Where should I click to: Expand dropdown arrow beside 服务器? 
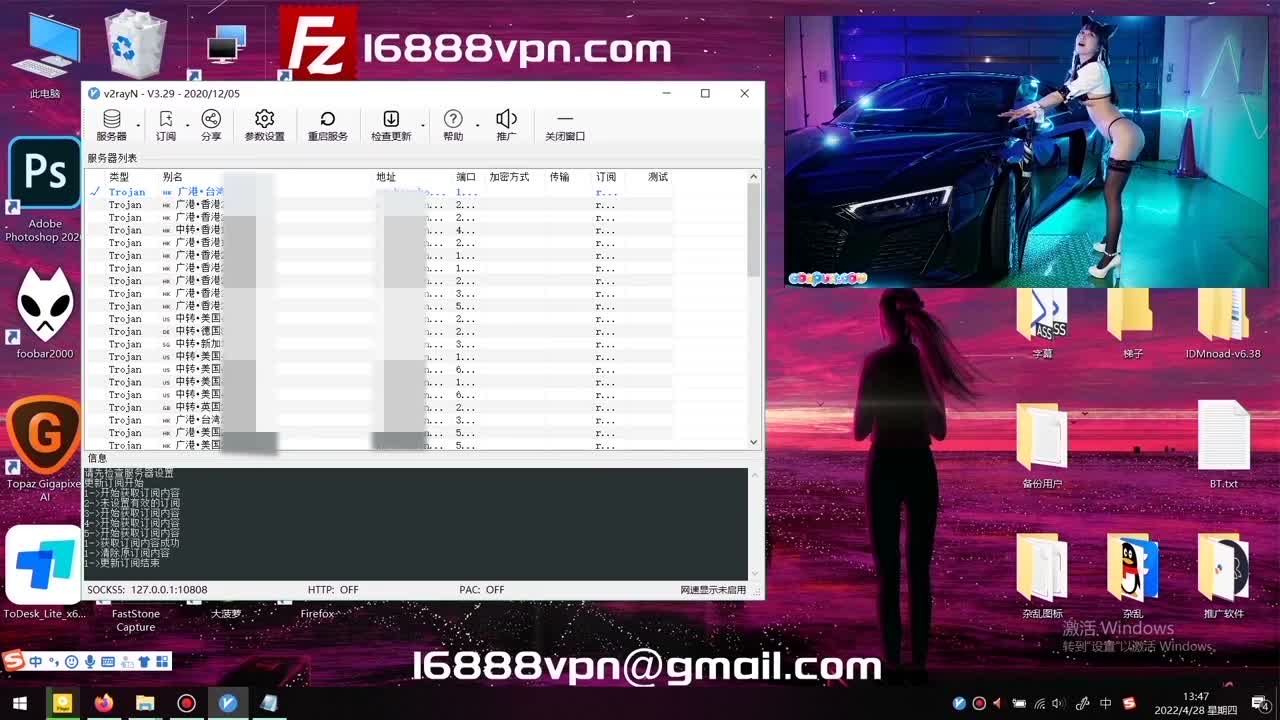tap(138, 126)
